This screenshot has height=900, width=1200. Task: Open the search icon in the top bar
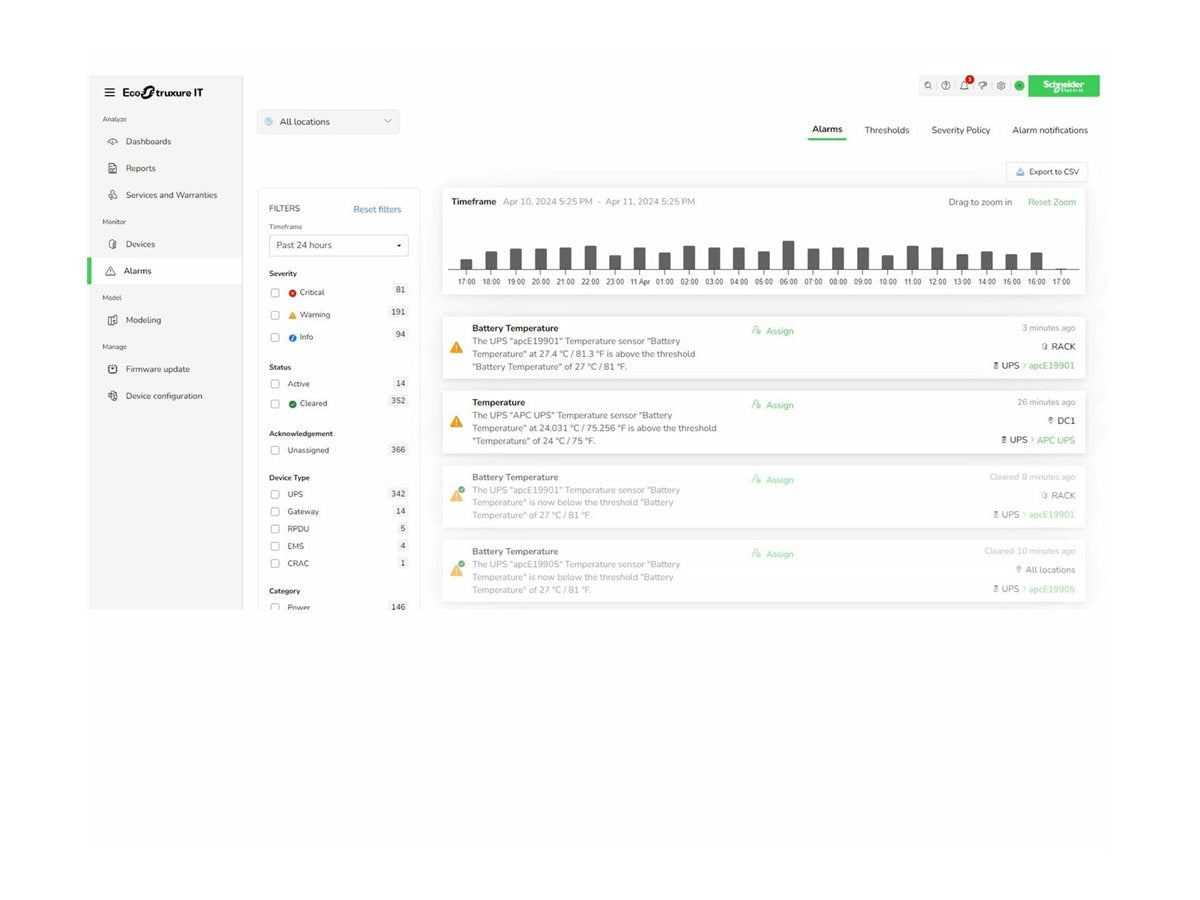coord(927,86)
